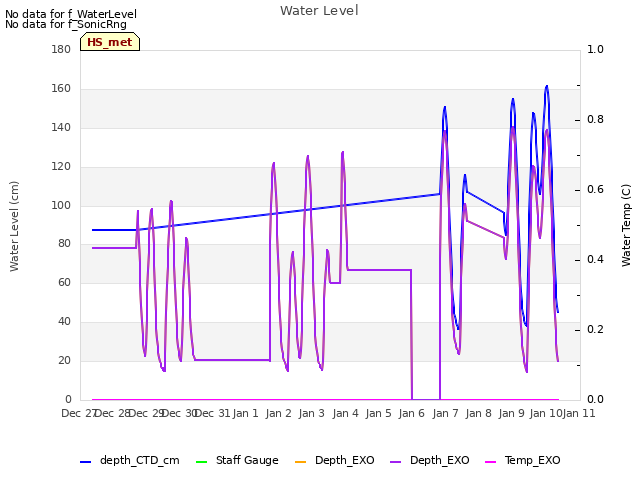Click the 'No data for f_SonicRng' message

(66, 24)
